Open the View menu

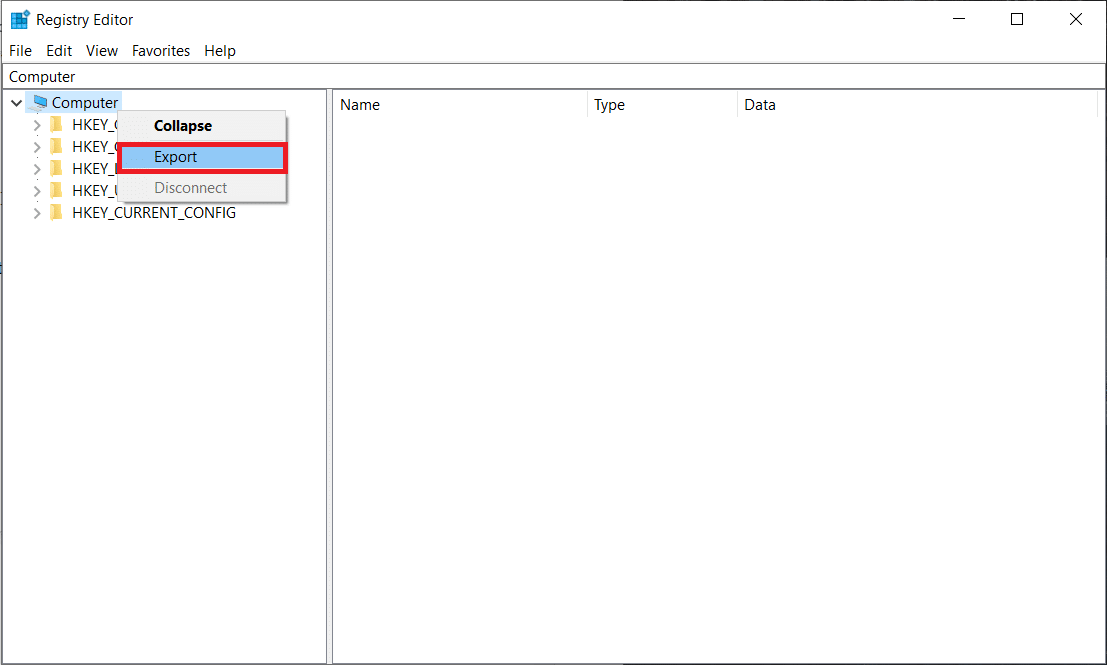102,51
